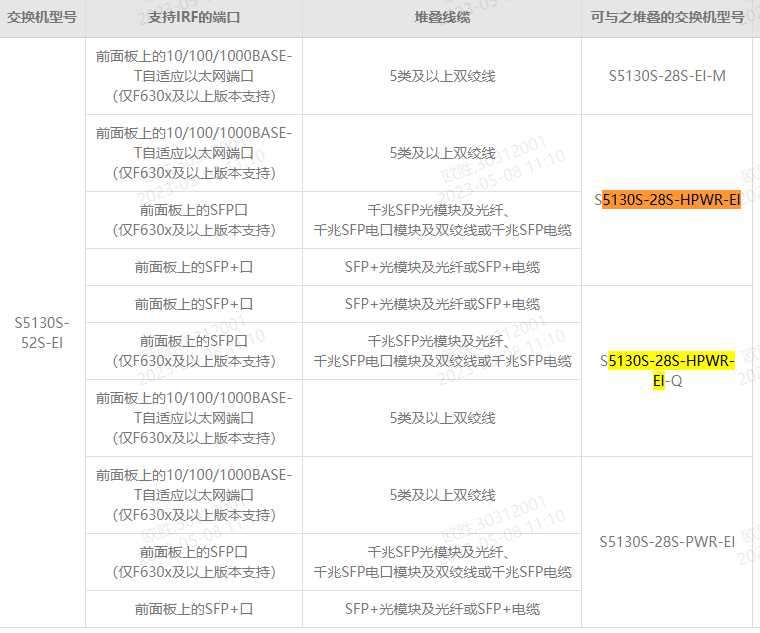Select the S5130S-52S-EI switch model cell
This screenshot has height=633, width=760.
[42, 332]
